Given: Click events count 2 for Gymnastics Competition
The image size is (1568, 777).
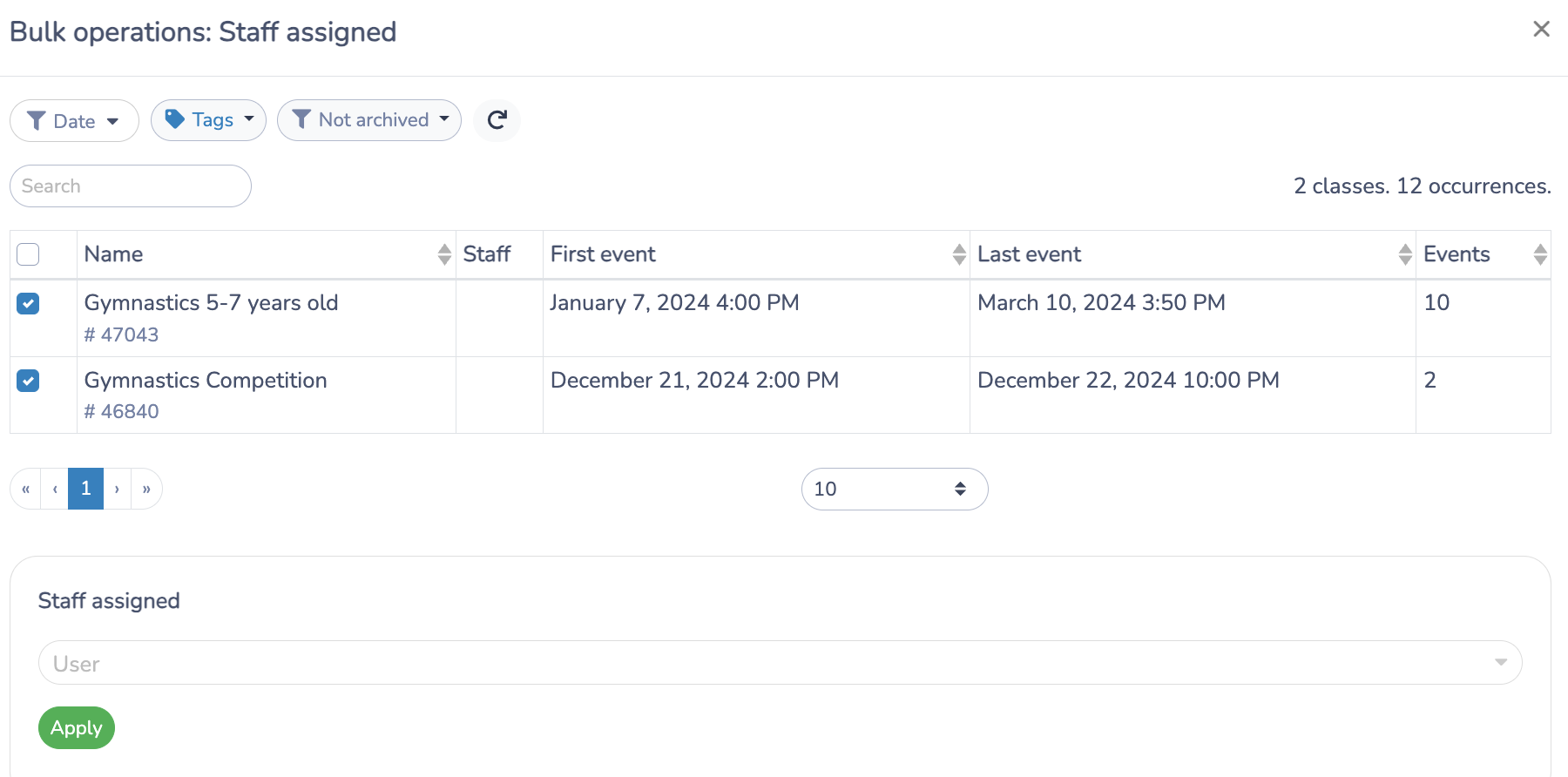Looking at the screenshot, I should click(1430, 381).
